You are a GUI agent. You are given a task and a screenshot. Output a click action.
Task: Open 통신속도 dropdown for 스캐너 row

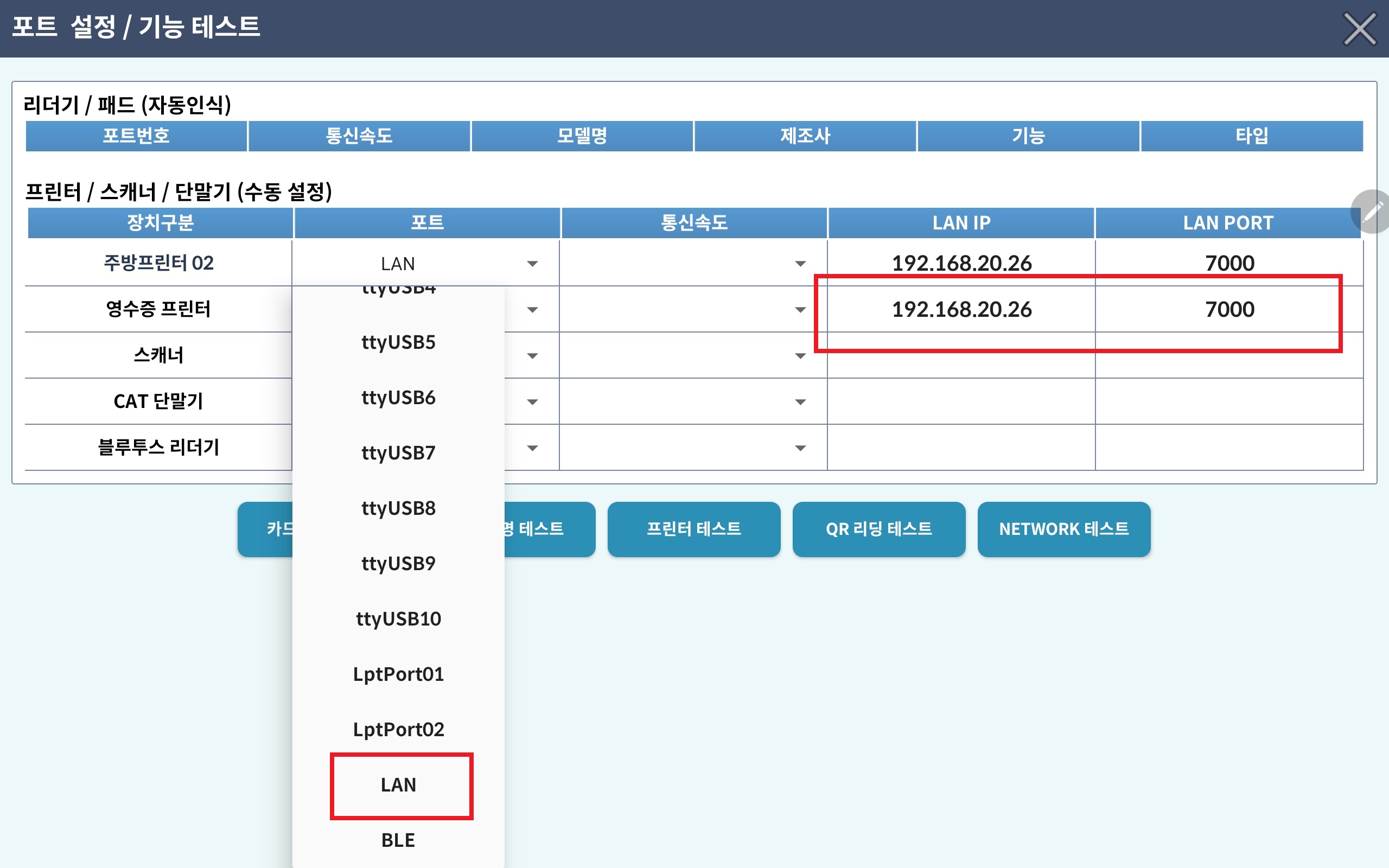[800, 356]
